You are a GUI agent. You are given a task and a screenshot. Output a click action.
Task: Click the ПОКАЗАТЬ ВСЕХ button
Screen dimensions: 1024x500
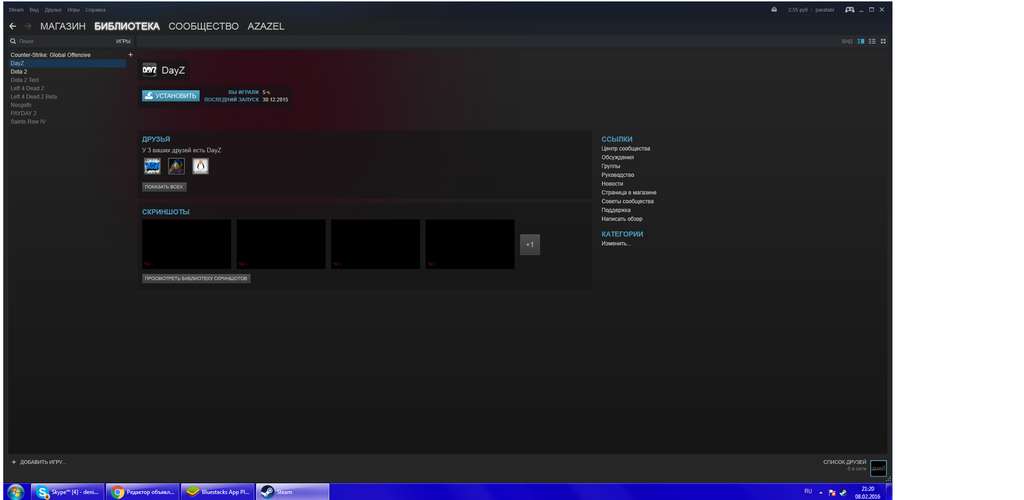(165, 187)
